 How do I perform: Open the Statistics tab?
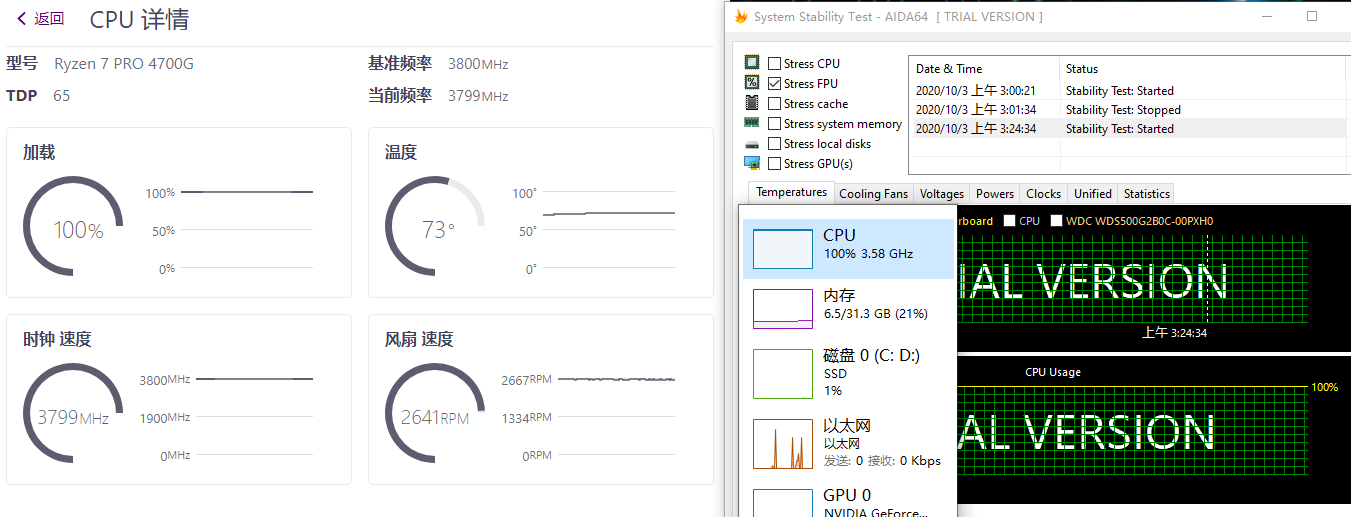(1146, 194)
